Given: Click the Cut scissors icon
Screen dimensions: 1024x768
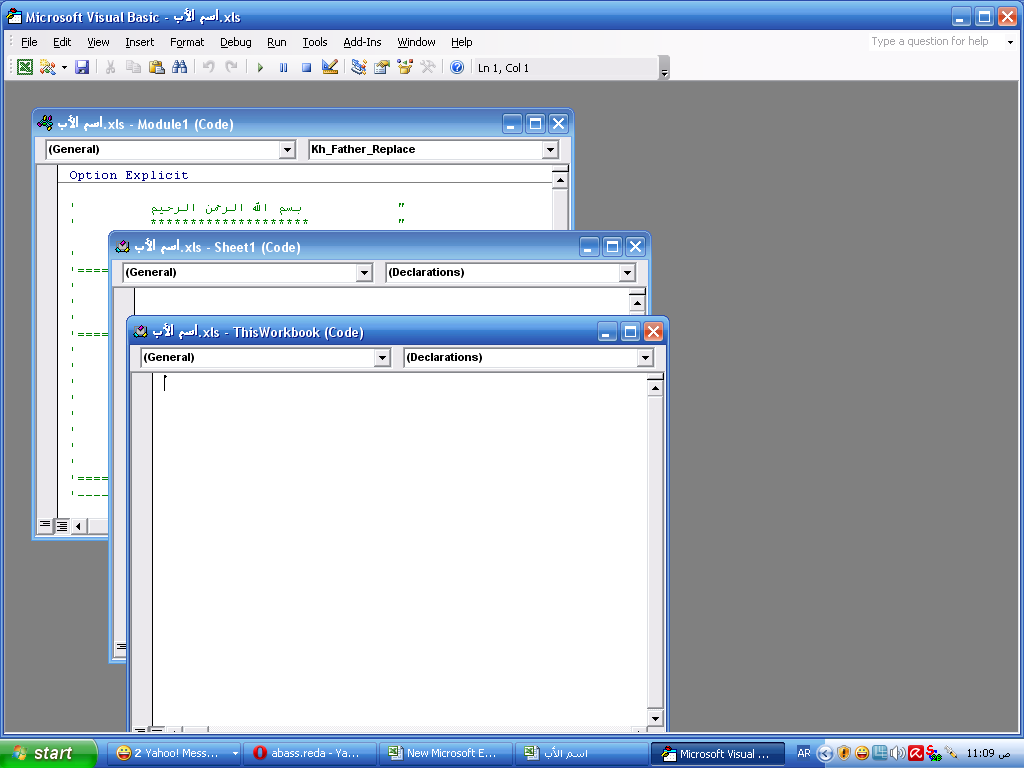Looking at the screenshot, I should click(110, 67).
